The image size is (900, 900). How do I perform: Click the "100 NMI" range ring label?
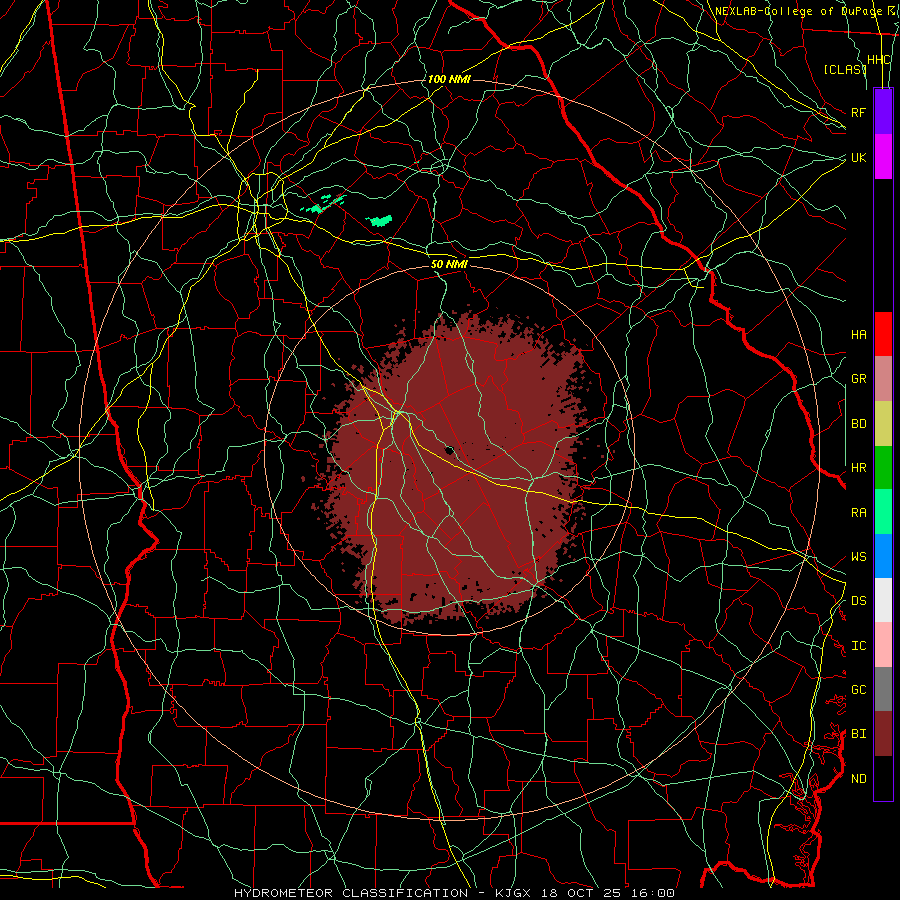[x=449, y=79]
